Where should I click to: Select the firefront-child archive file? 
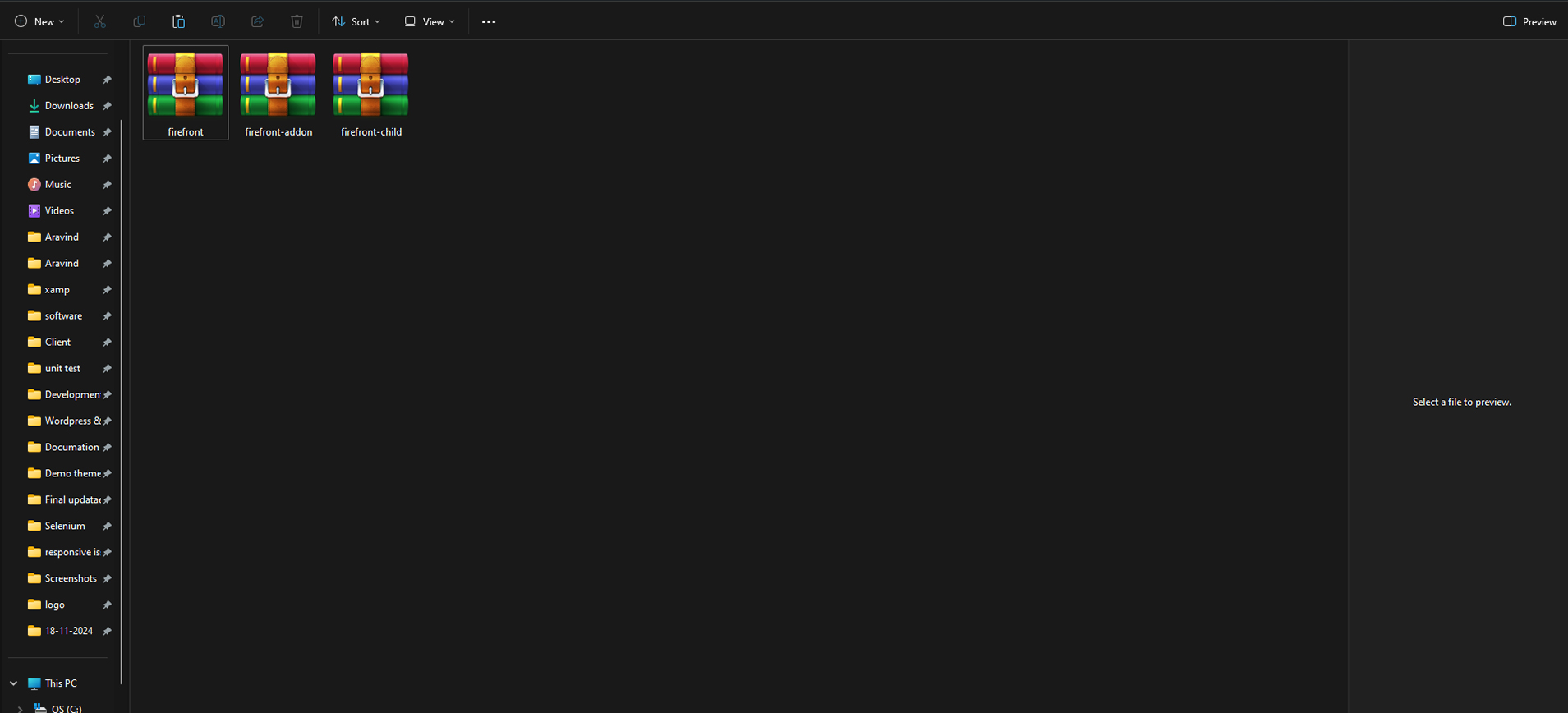click(371, 93)
